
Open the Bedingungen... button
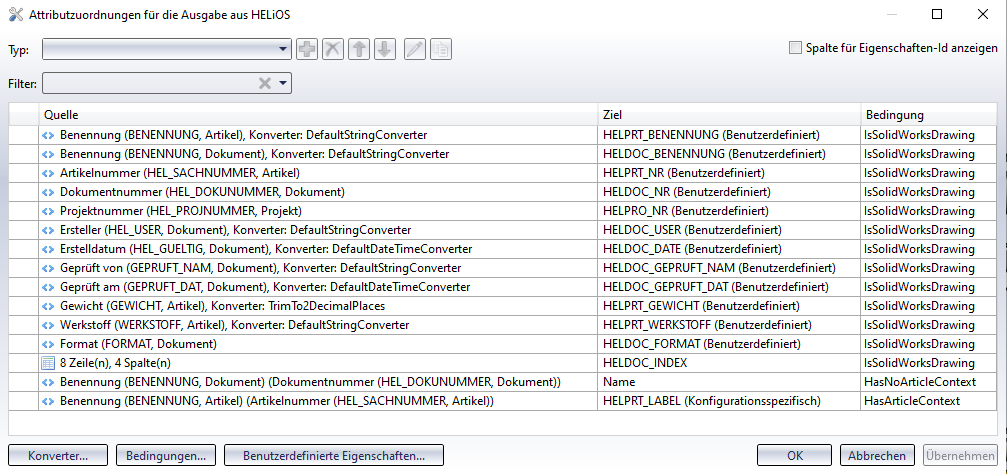[x=166, y=456]
